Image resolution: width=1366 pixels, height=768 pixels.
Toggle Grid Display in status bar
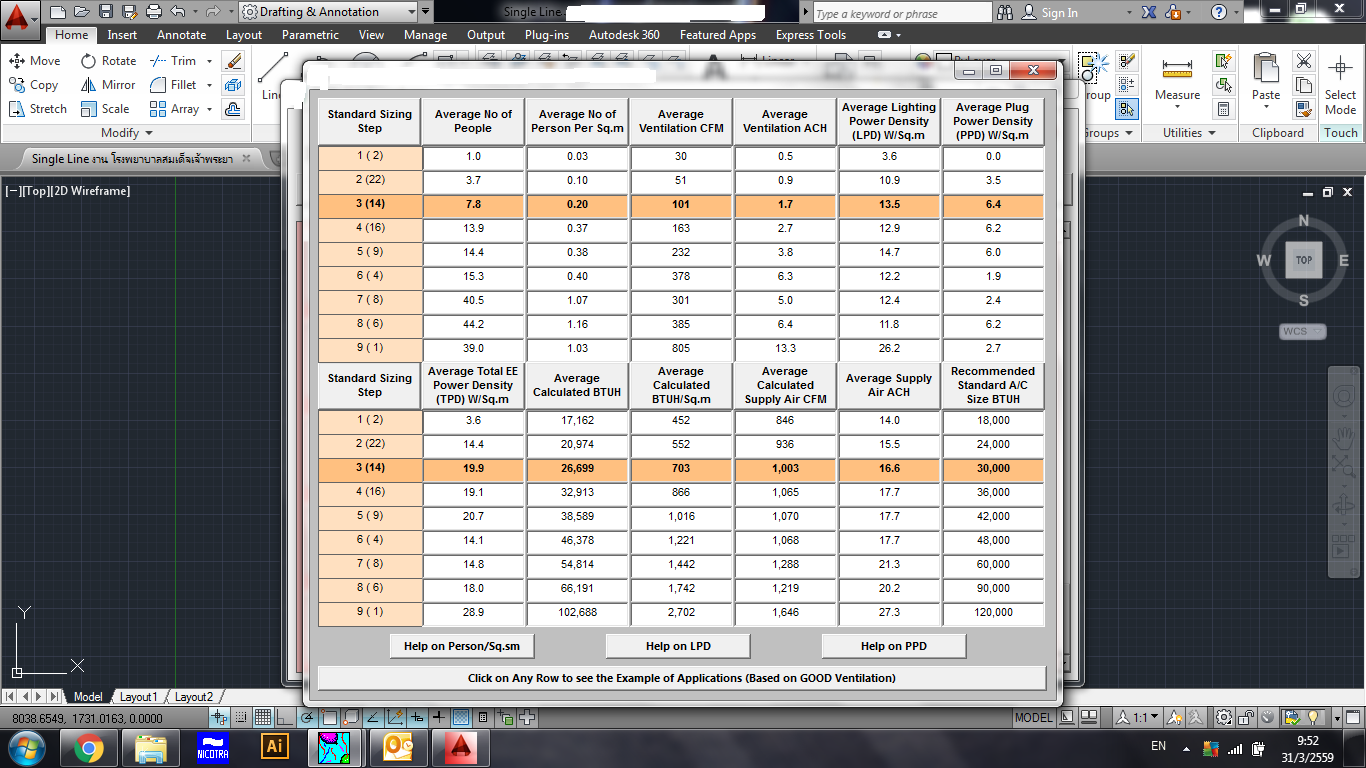(x=262, y=717)
